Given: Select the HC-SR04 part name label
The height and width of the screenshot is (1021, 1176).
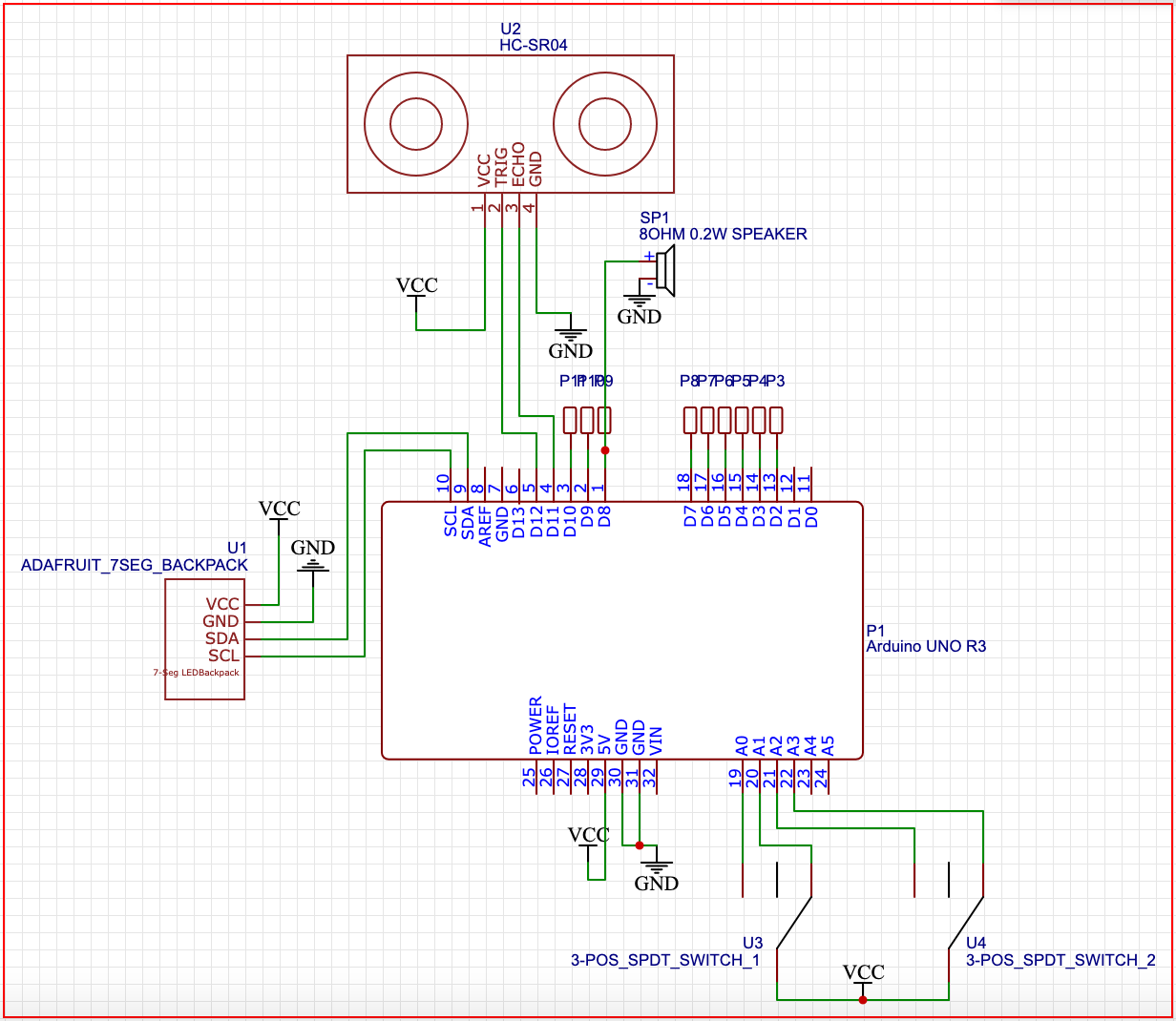Looking at the screenshot, I should (x=534, y=46).
